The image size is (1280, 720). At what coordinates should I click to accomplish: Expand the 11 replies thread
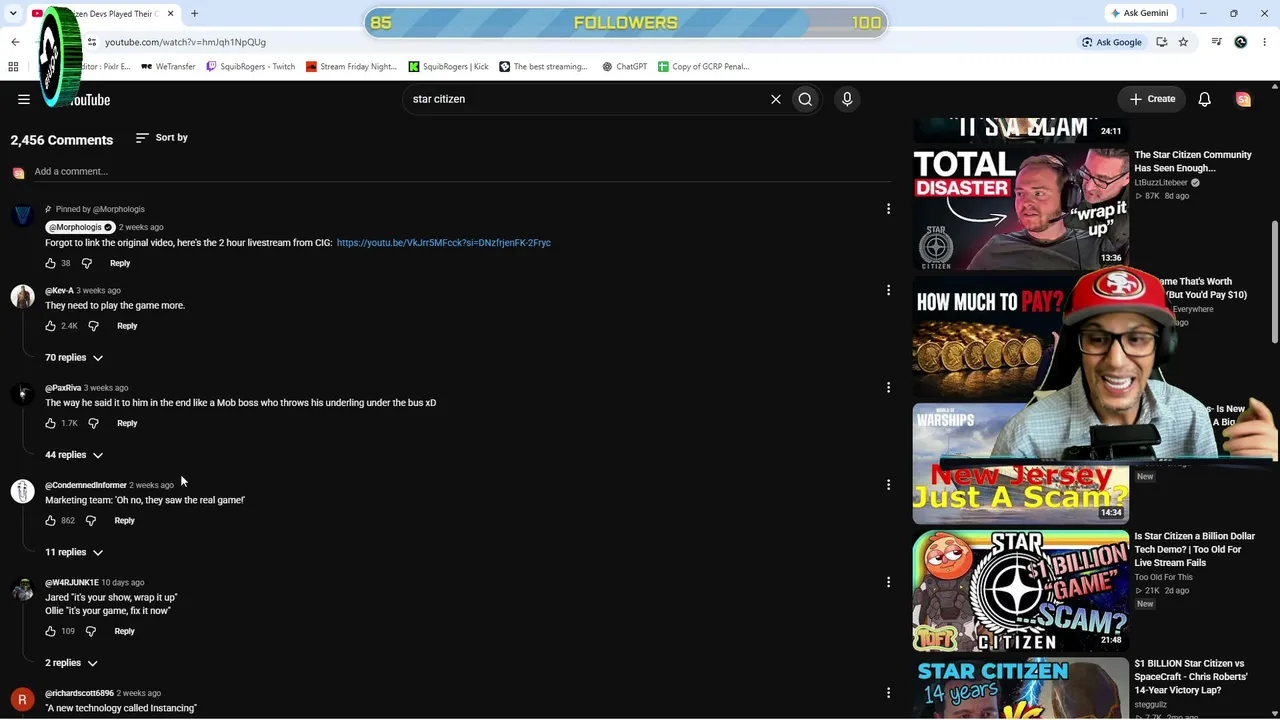[74, 552]
